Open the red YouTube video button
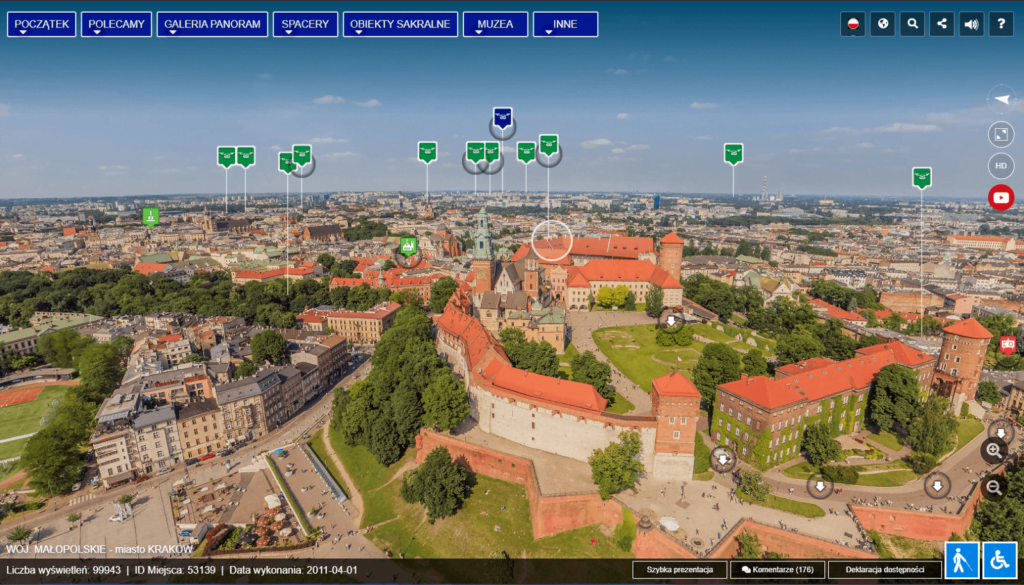Viewport: 1024px width, 585px height. (x=1000, y=197)
